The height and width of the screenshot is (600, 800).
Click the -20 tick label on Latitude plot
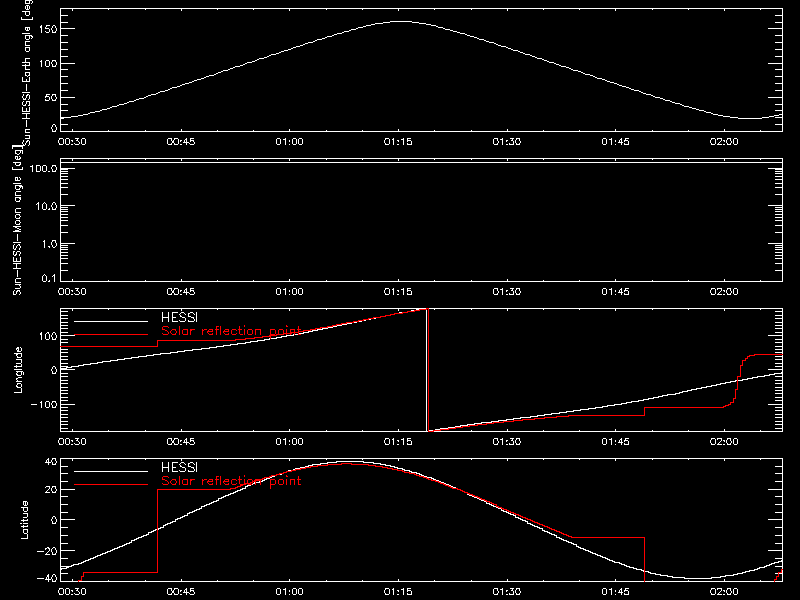47,551
